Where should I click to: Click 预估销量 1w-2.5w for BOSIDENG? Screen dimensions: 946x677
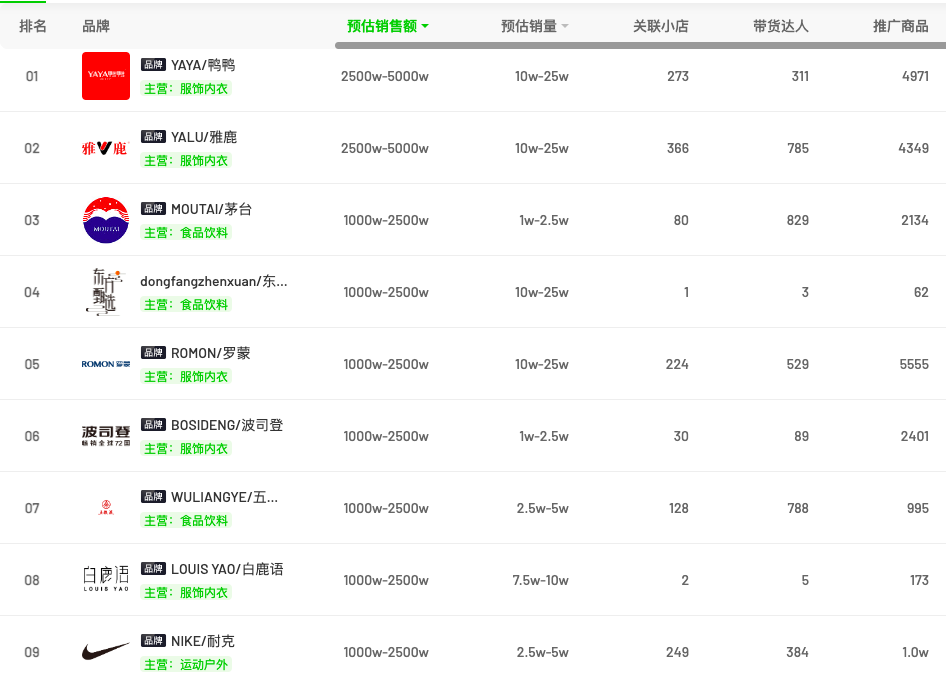544,436
